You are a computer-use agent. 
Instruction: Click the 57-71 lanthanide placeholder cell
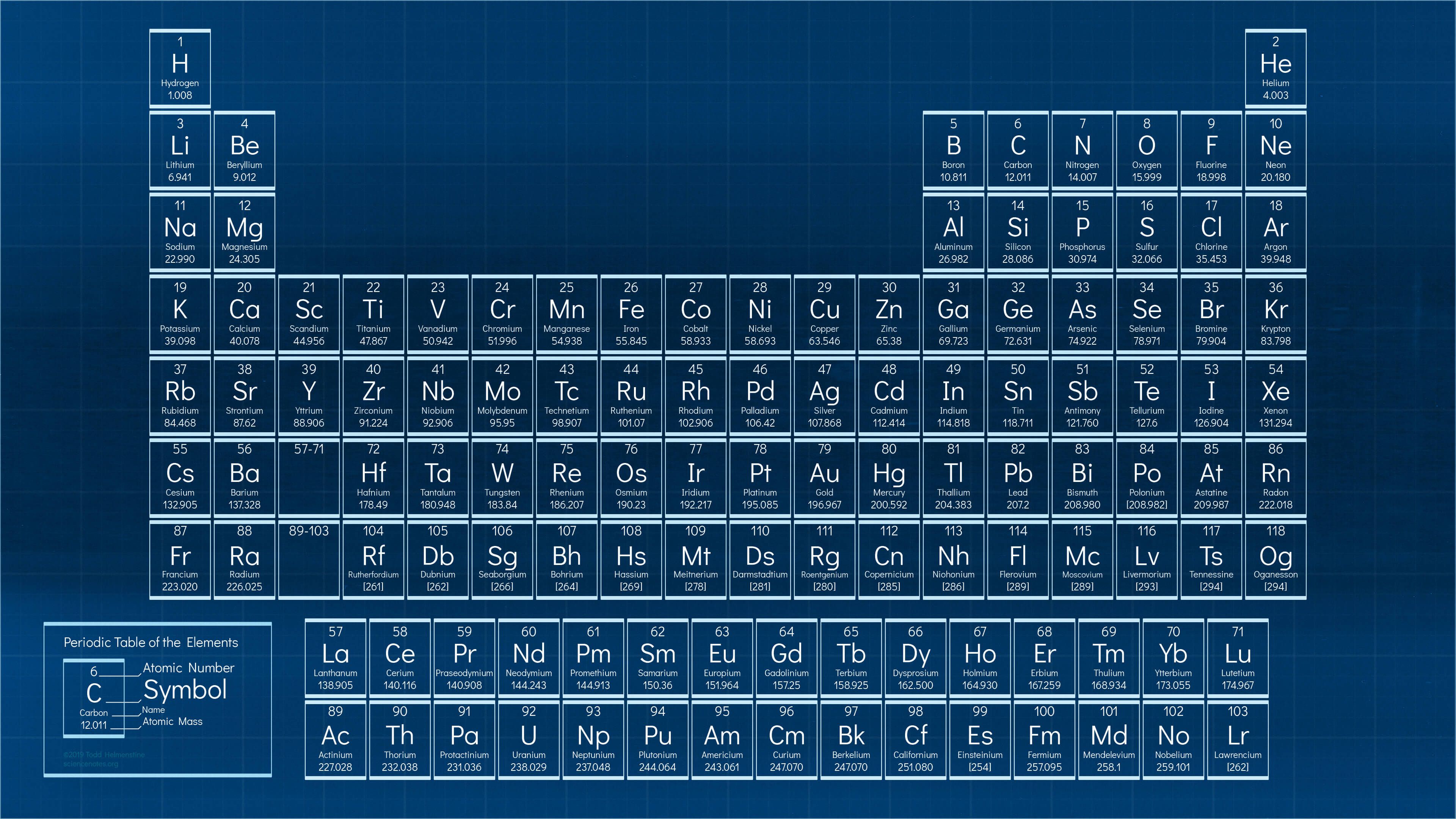pyautogui.click(x=309, y=478)
